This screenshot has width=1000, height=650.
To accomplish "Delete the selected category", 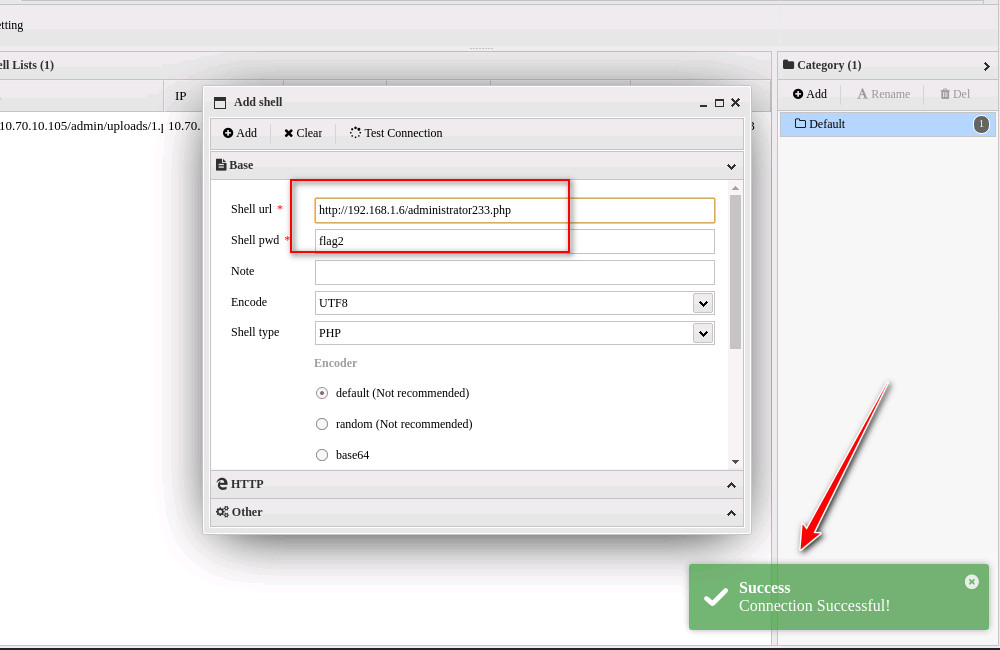I will (x=955, y=94).
